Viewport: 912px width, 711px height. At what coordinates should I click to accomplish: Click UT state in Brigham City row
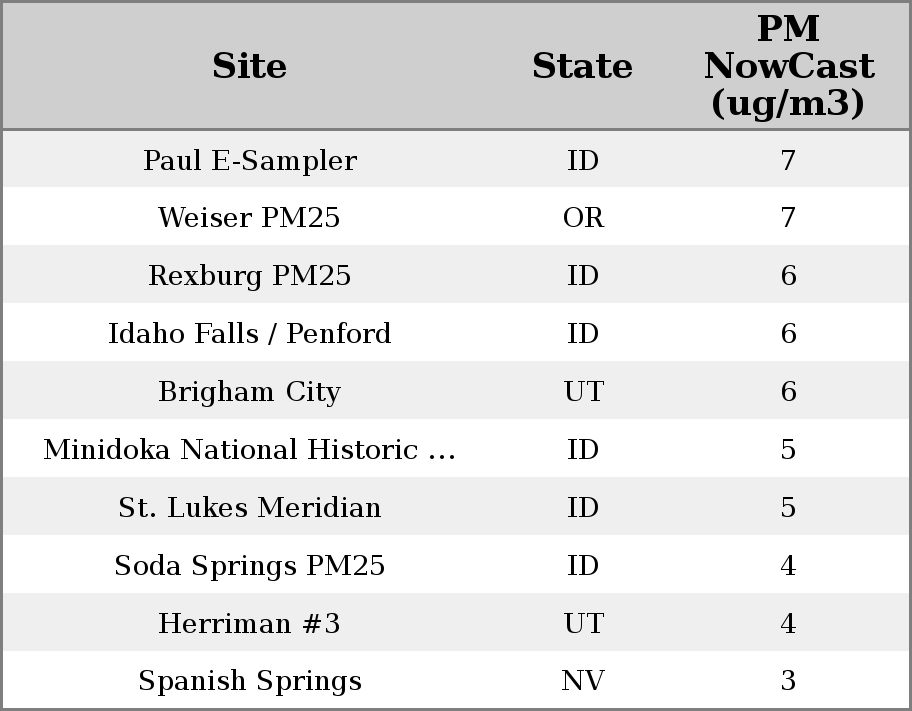pos(583,392)
